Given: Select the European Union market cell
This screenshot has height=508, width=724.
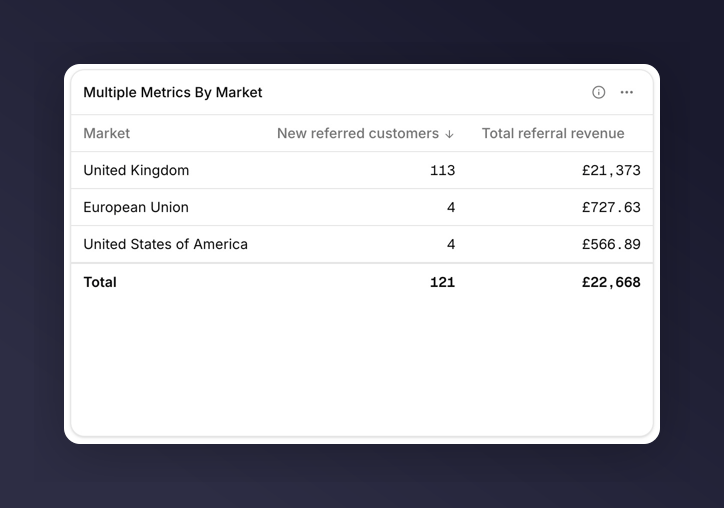Looking at the screenshot, I should tap(136, 207).
